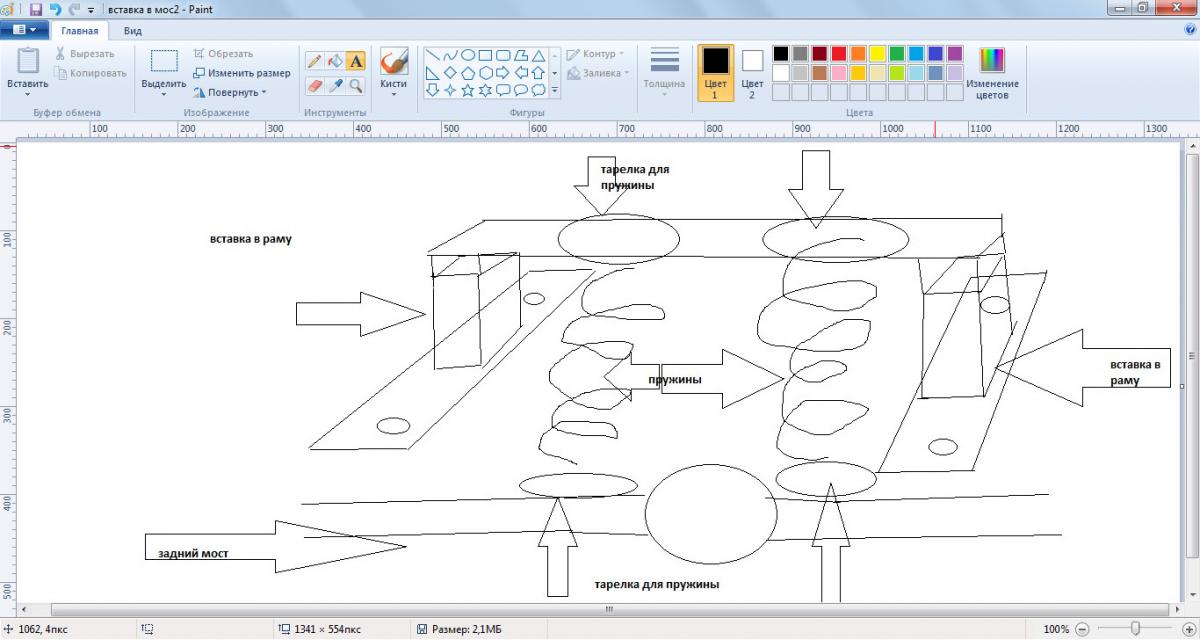Choose the Fill with color bucket tool
The width and height of the screenshot is (1200, 640).
[x=335, y=62]
